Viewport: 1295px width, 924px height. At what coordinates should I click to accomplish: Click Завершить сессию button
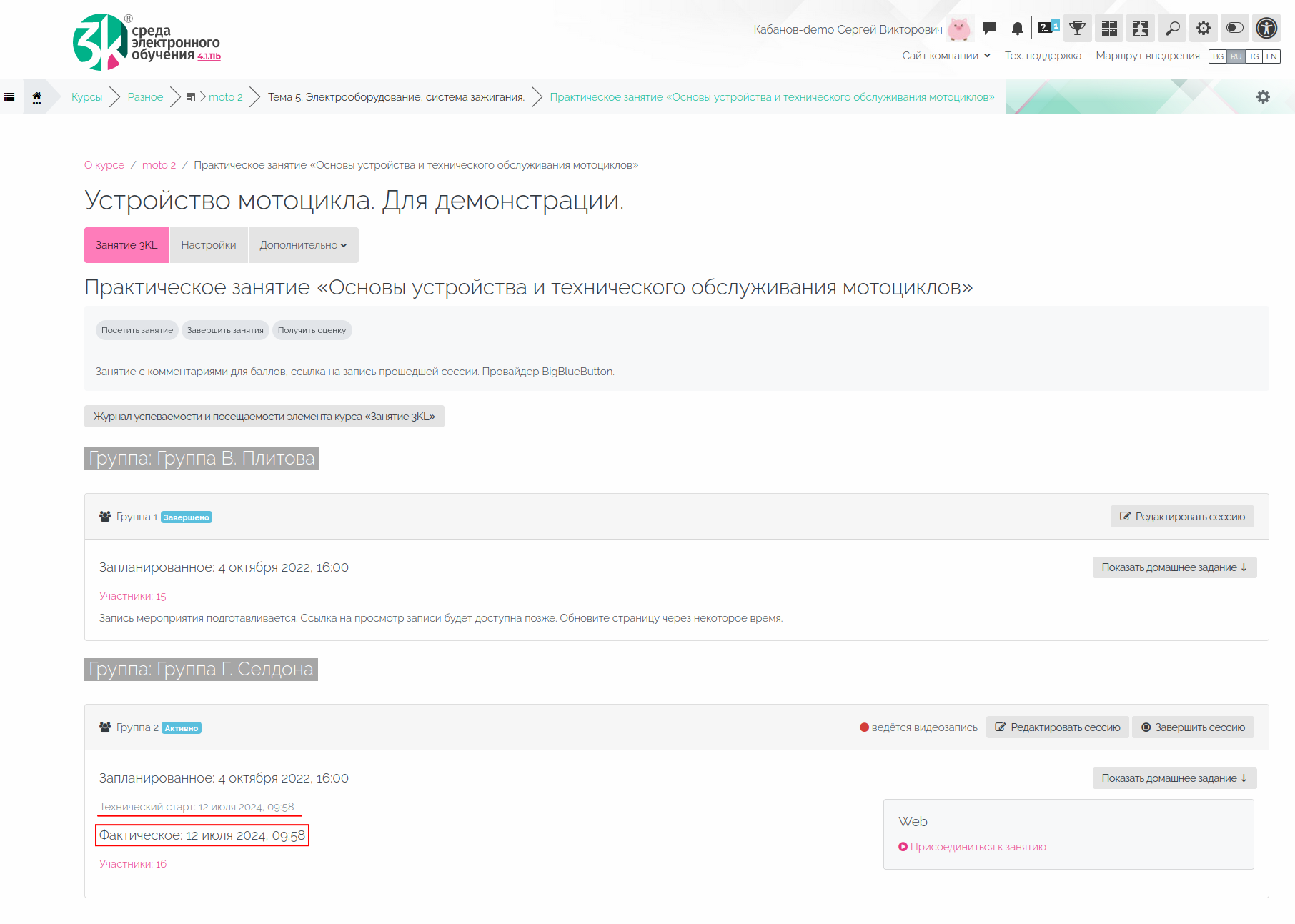(x=1192, y=727)
